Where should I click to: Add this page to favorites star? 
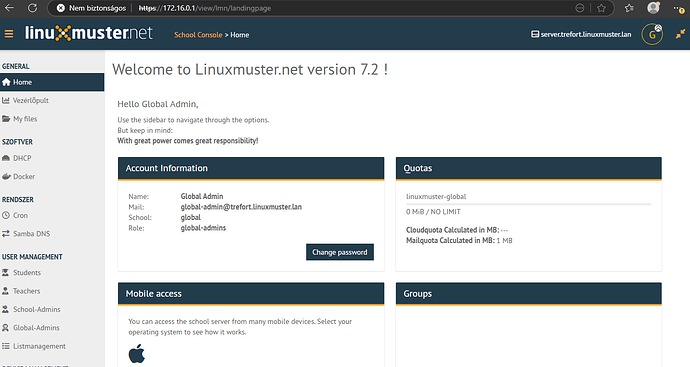click(x=601, y=8)
